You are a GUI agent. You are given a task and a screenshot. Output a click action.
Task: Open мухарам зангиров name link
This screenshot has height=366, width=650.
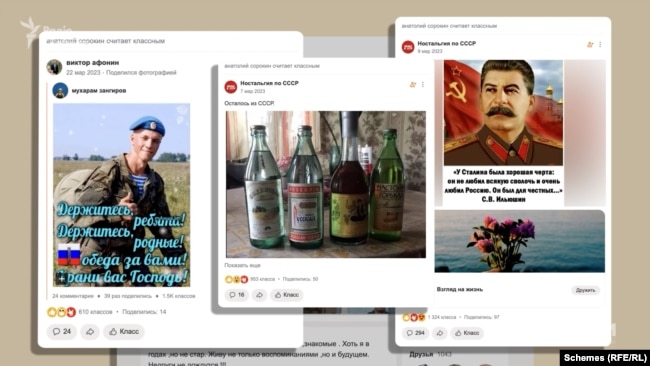point(99,90)
